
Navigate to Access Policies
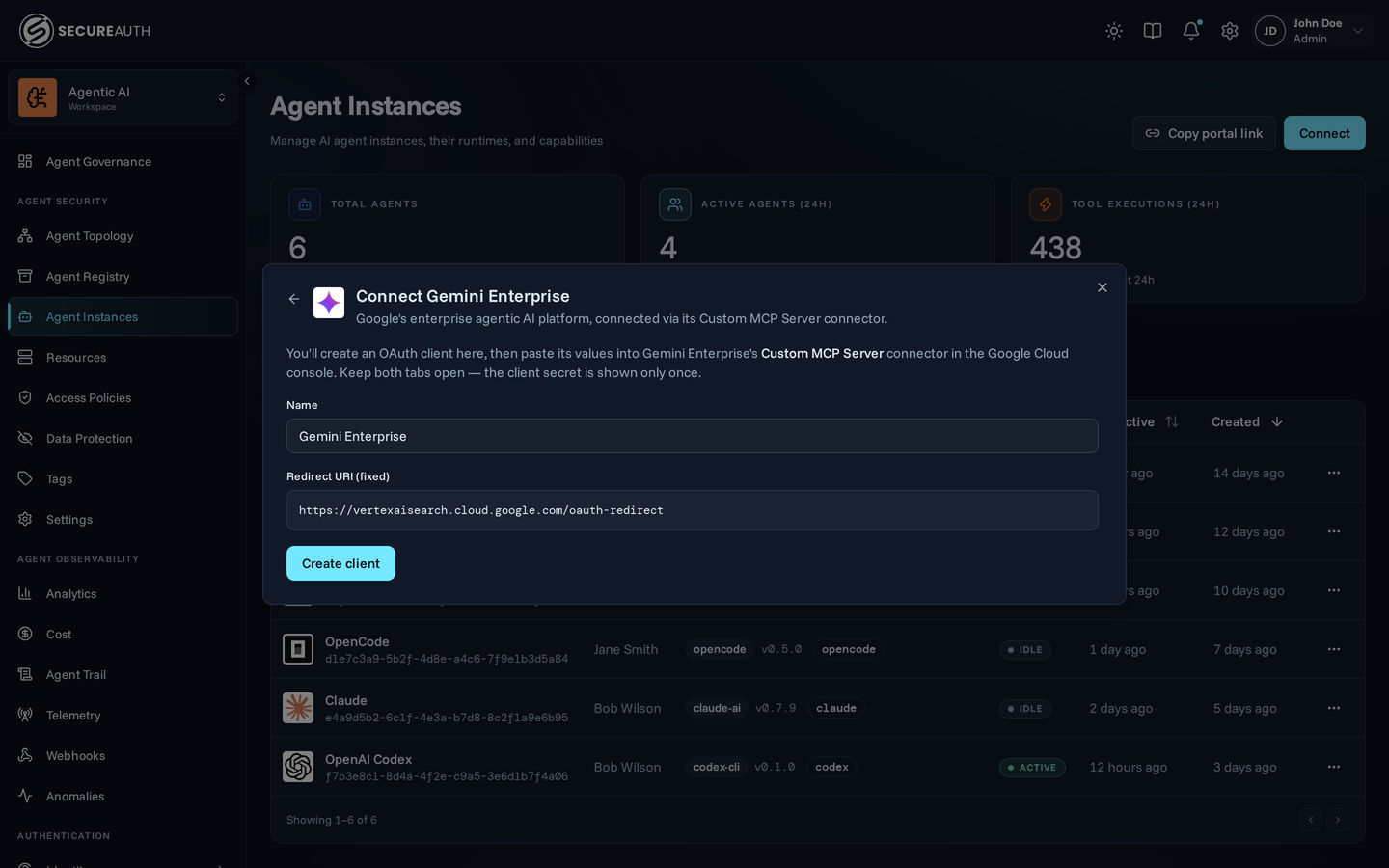point(123,397)
